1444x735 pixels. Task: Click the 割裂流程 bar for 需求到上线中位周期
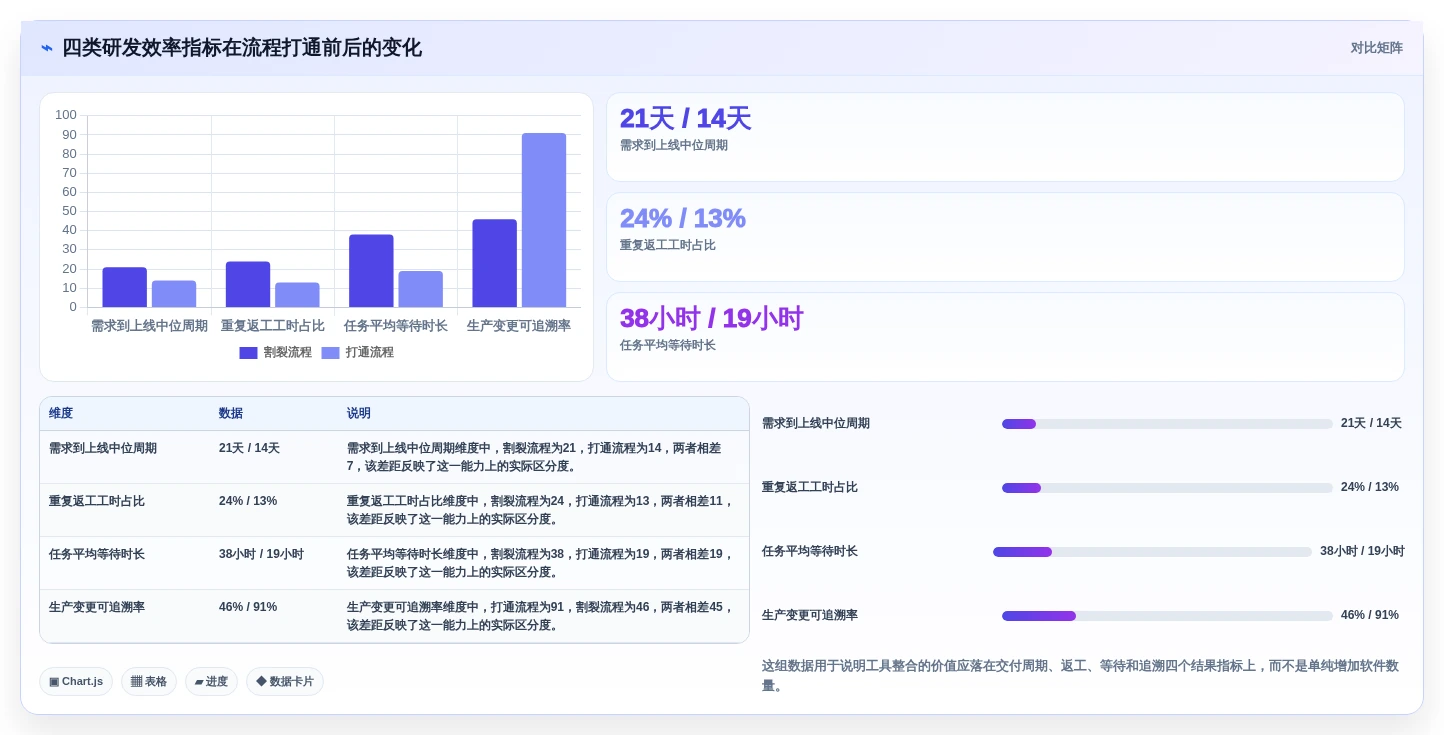124,287
